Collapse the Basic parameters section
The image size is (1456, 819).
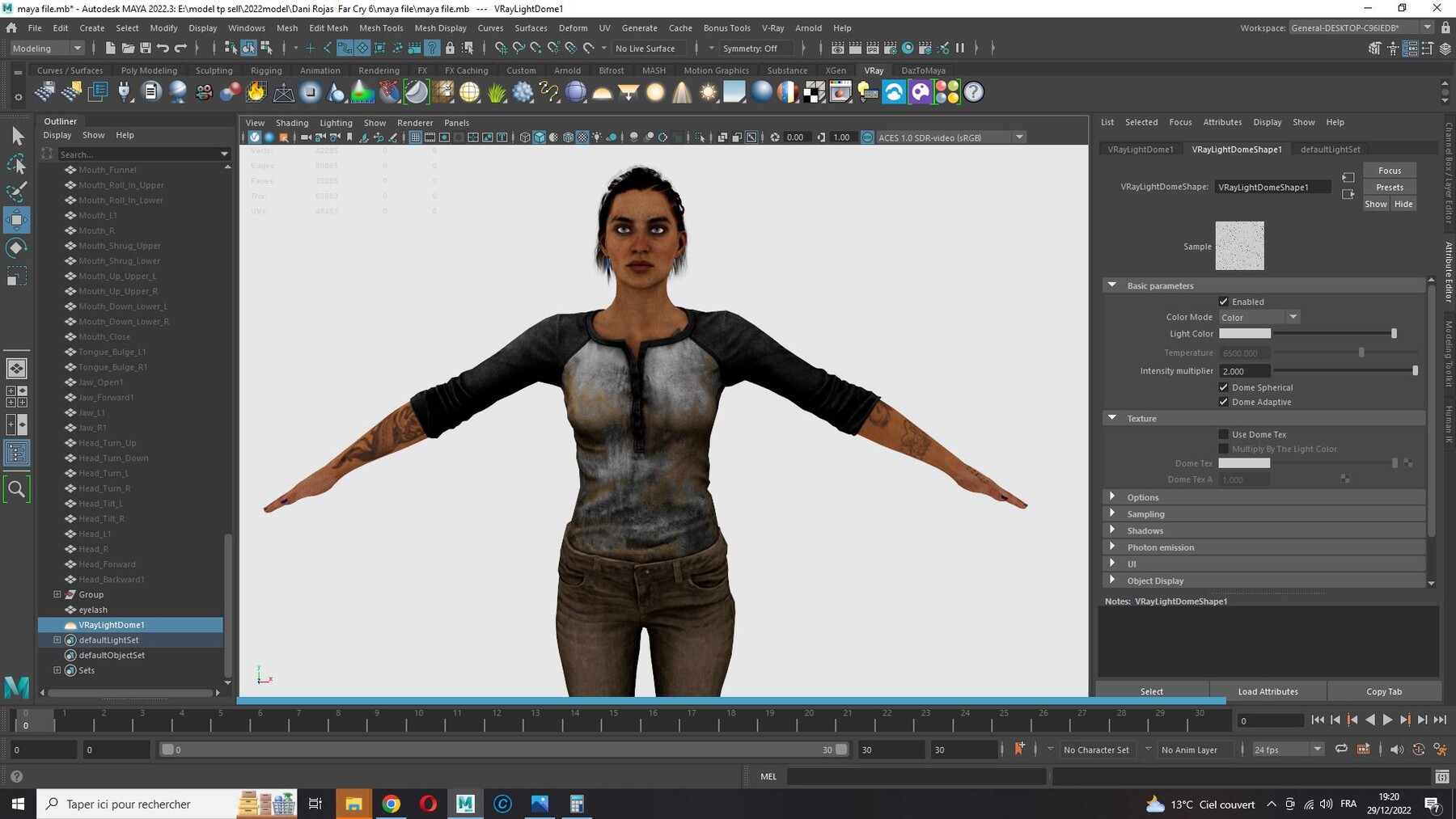pos(1112,285)
